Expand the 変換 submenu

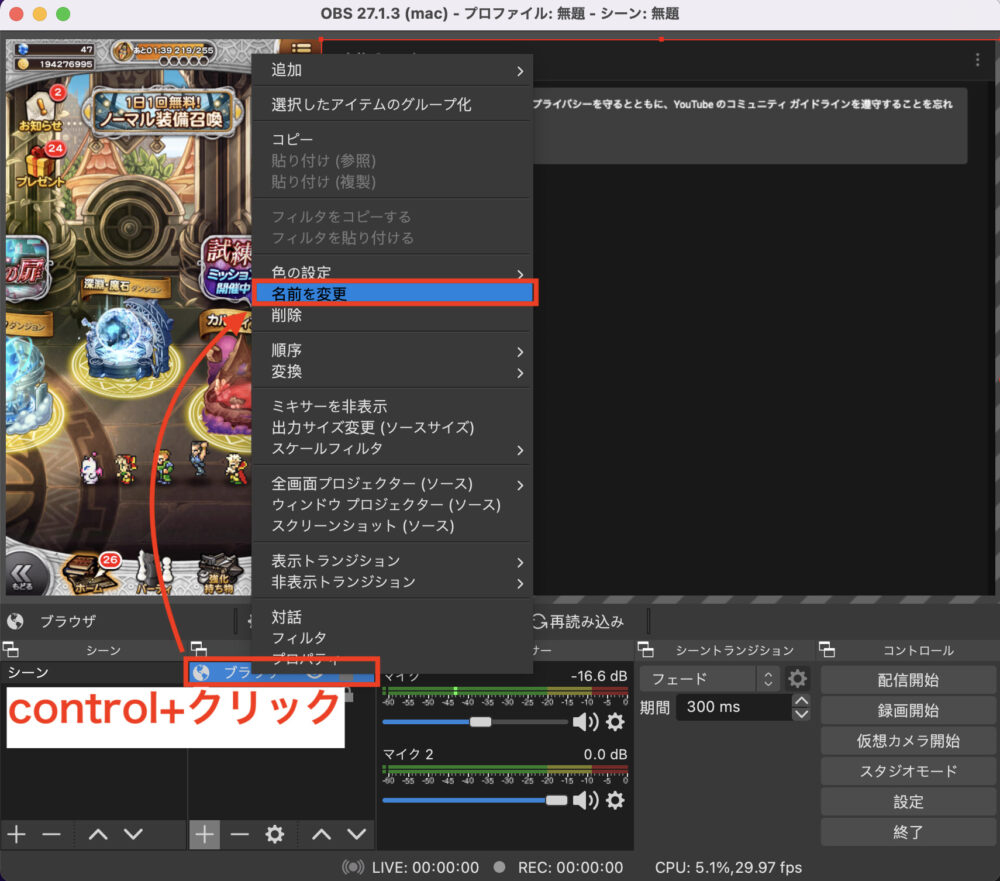click(393, 371)
